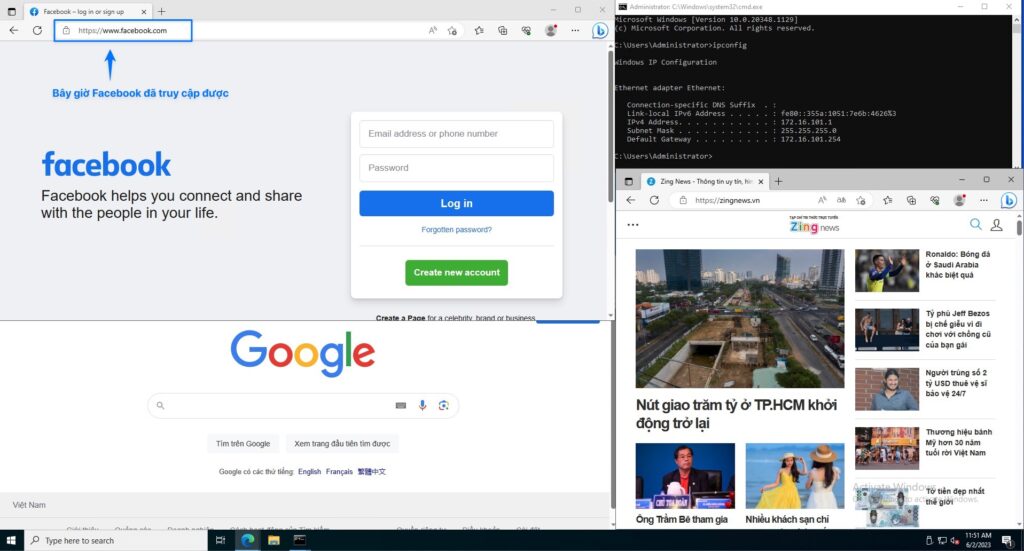Open tab actions menu in Facebook window

tap(11, 11)
